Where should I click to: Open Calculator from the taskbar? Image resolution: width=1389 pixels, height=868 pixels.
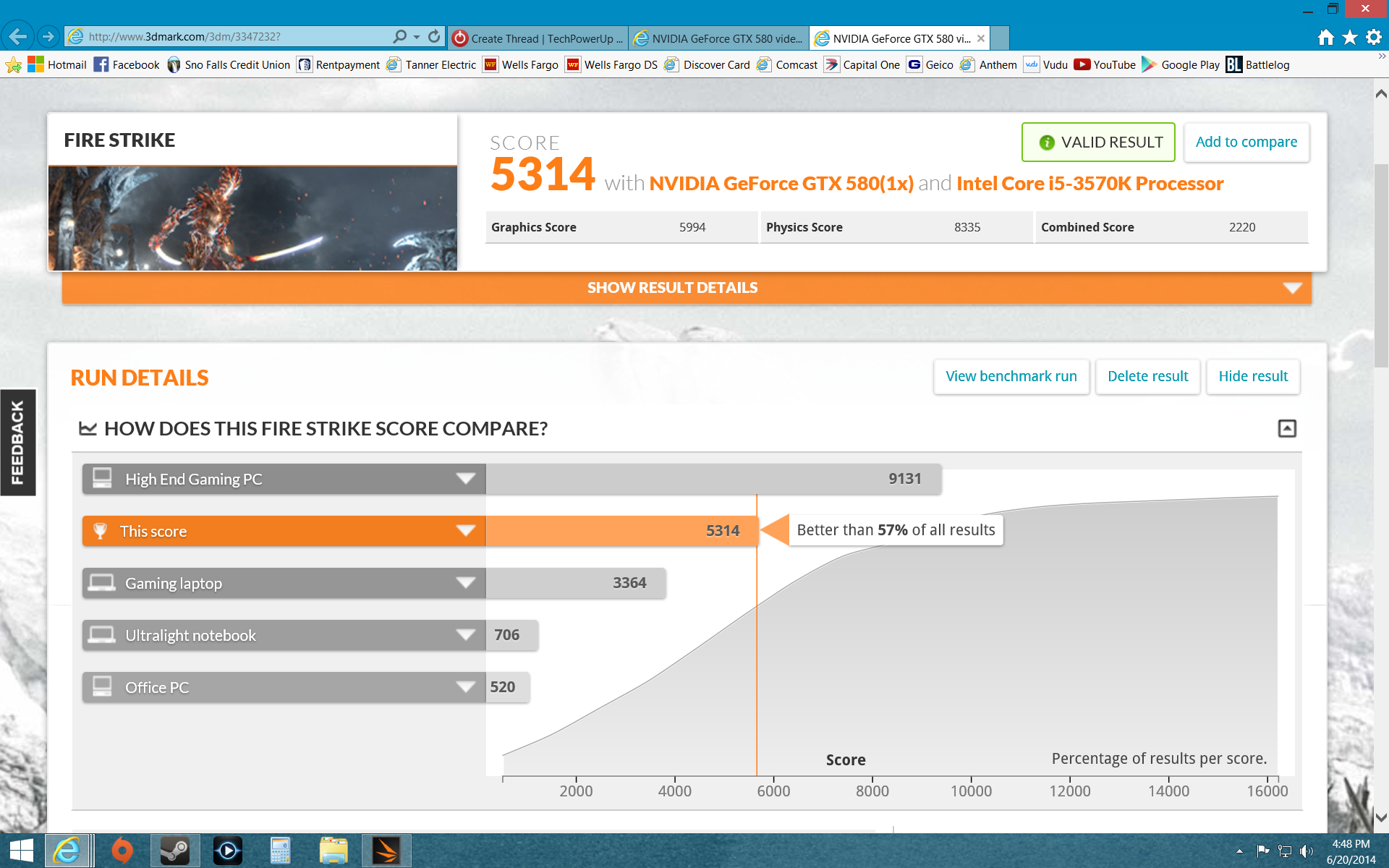coord(280,851)
